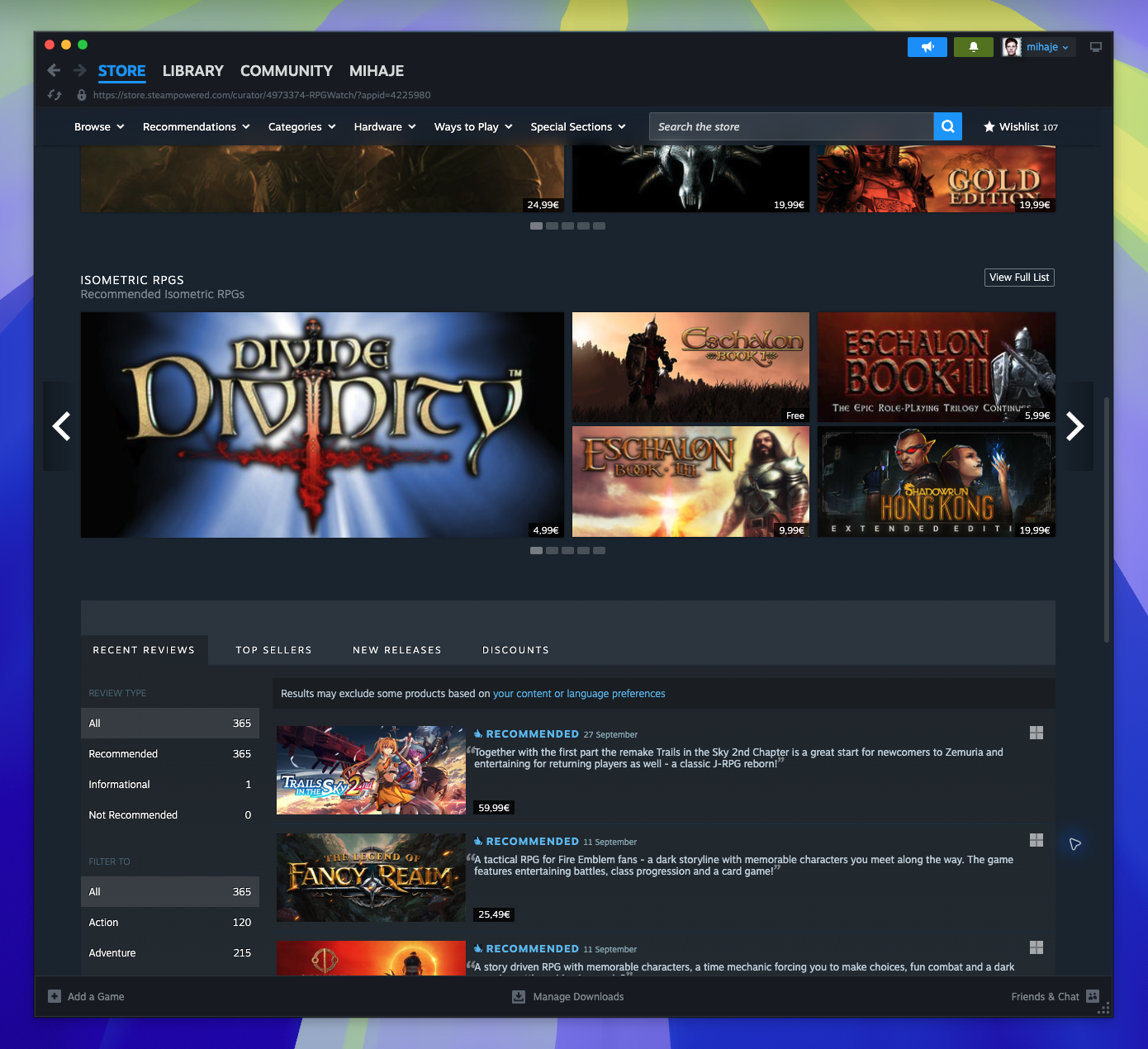Open Shadowrun Hong Kong Extended Edition capsule
This screenshot has width=1148, height=1049.
click(937, 482)
